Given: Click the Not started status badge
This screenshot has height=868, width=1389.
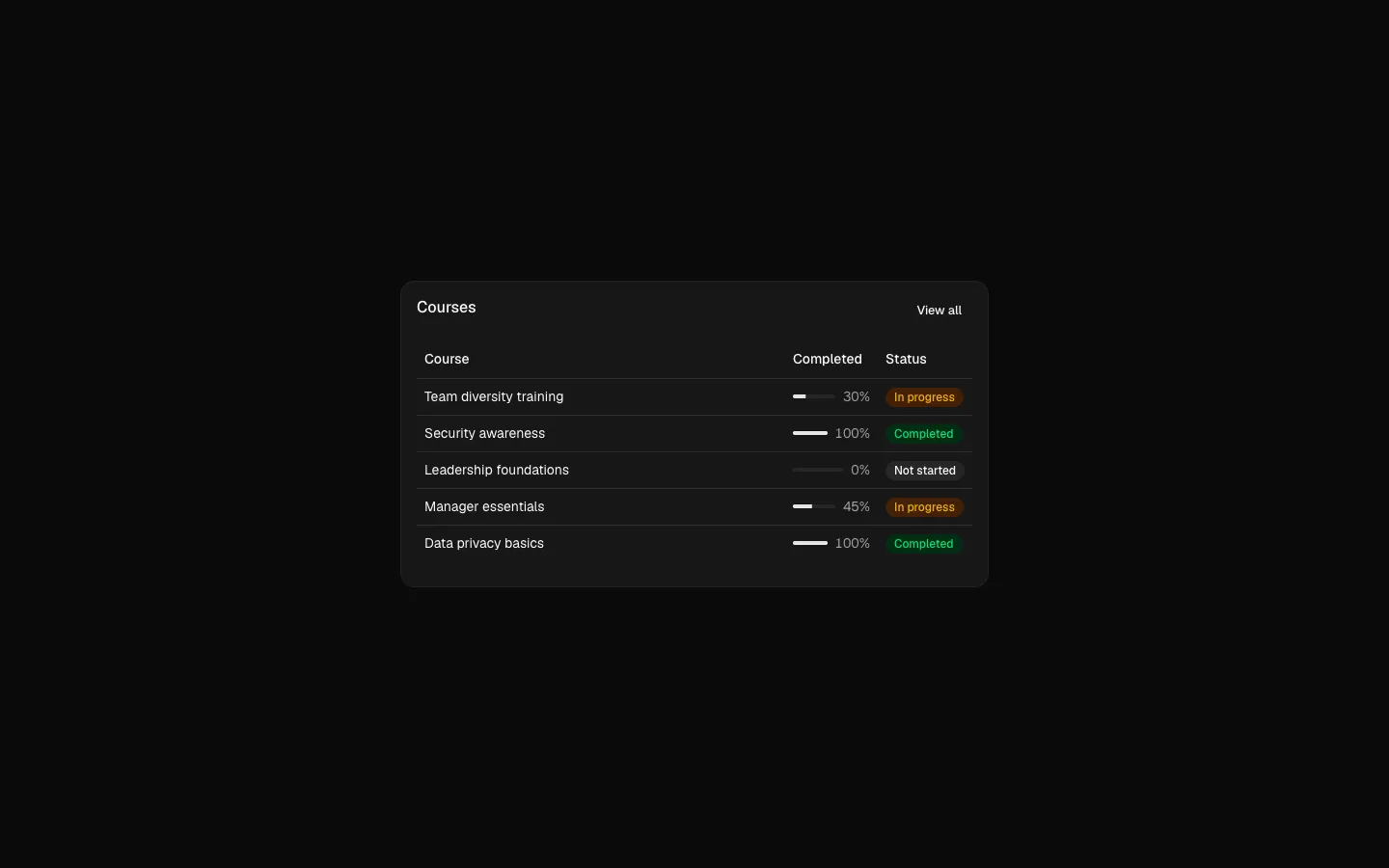Looking at the screenshot, I should (x=925, y=471).
